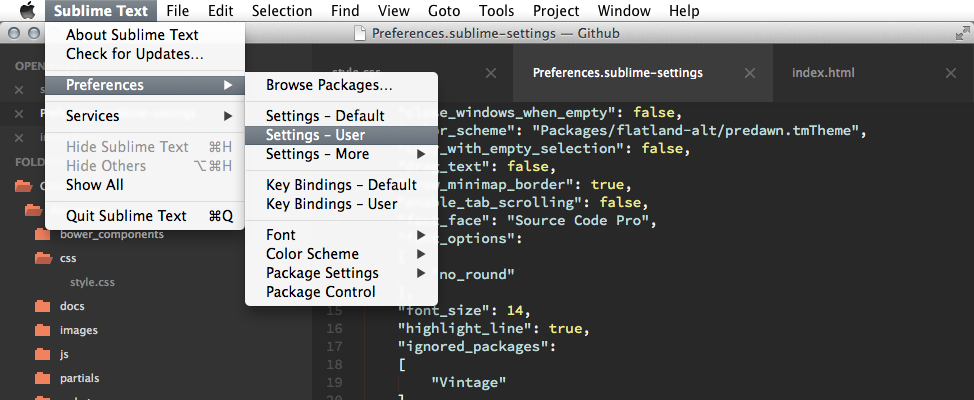Image resolution: width=974 pixels, height=400 pixels.
Task: Click "highlight_line" key on line 16
Action: (x=464, y=328)
